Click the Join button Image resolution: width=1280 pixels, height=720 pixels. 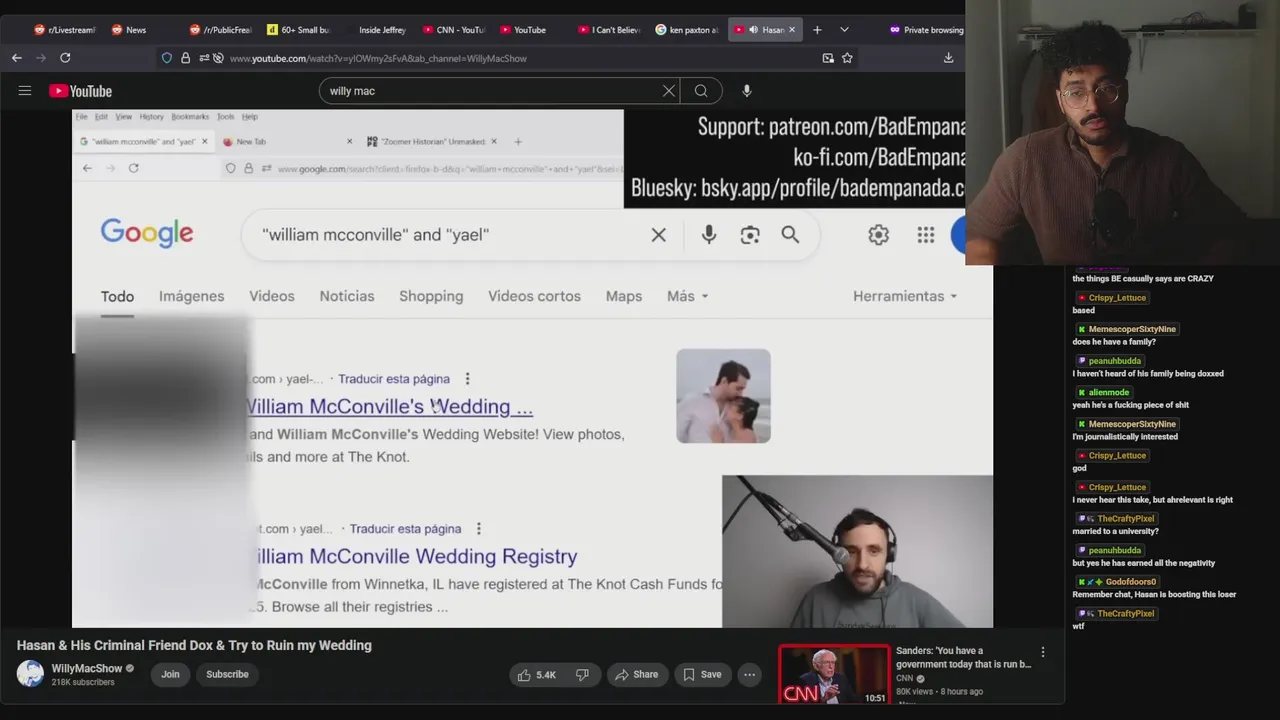171,674
